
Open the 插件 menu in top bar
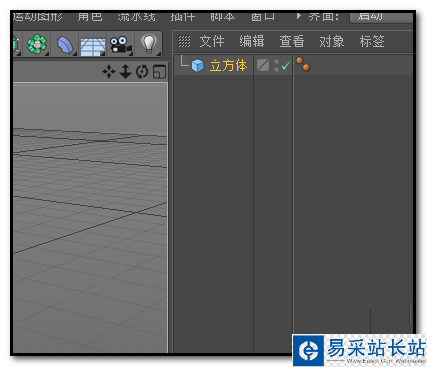[x=183, y=16]
